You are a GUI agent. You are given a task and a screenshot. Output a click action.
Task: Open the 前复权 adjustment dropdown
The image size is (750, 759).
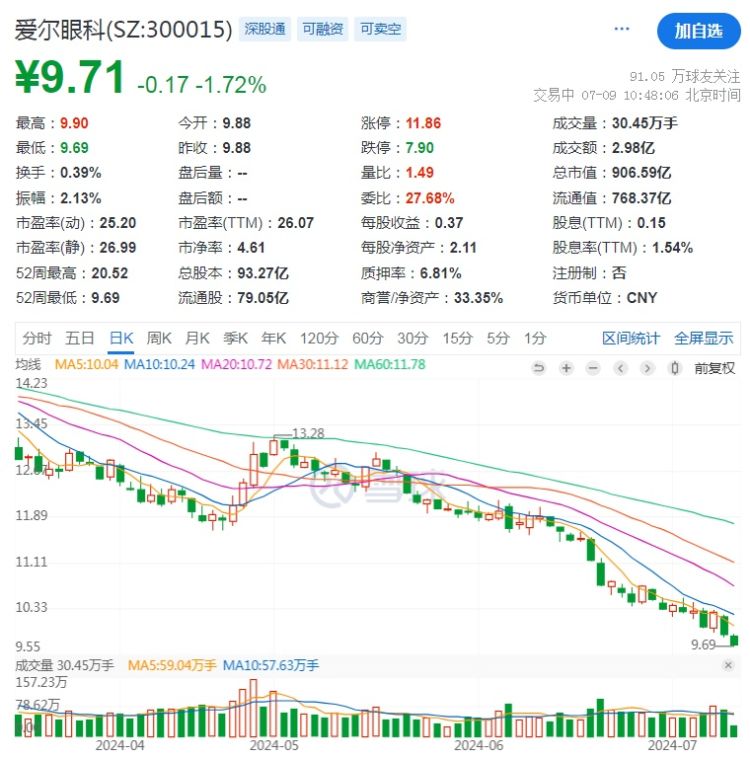714,368
